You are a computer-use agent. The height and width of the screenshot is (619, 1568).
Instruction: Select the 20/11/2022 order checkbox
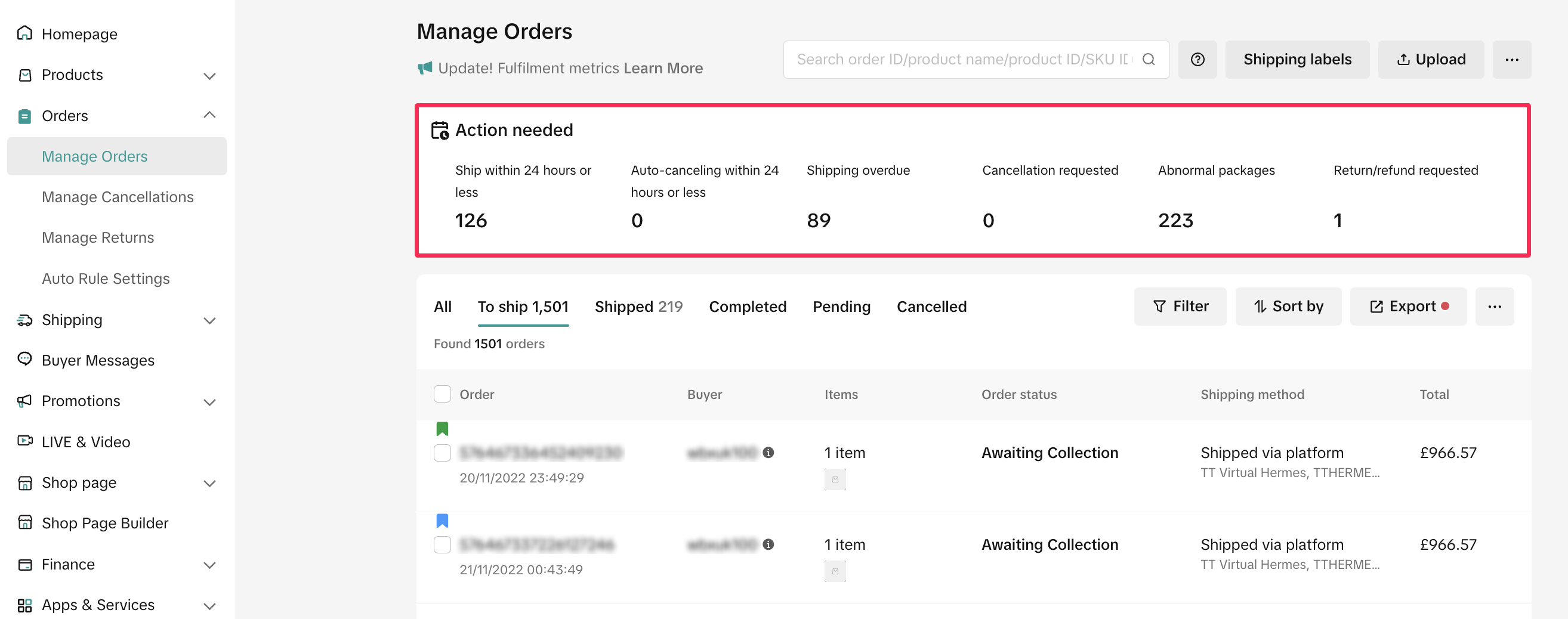coord(442,453)
